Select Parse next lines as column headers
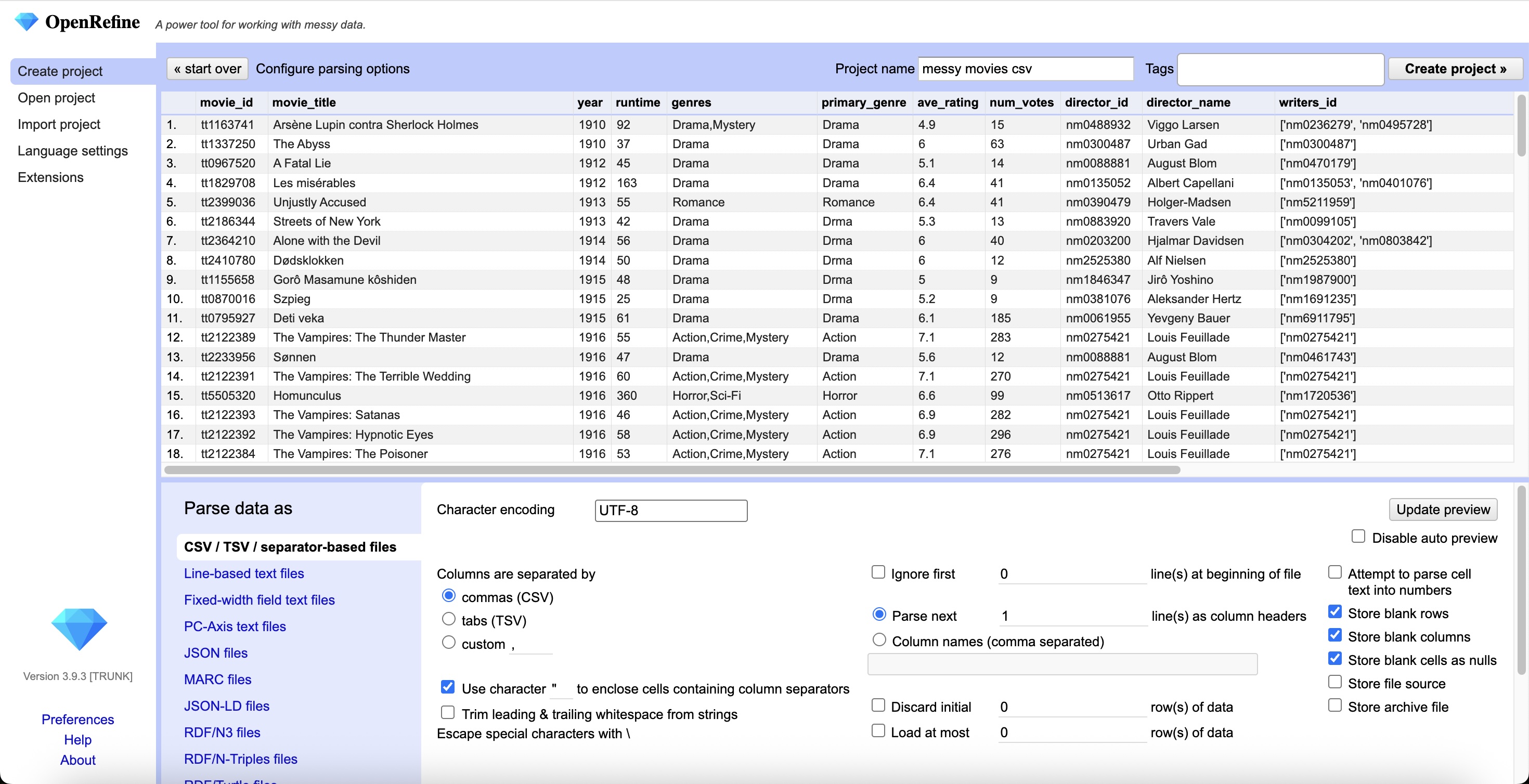Image resolution: width=1529 pixels, height=784 pixels. pos(879,615)
